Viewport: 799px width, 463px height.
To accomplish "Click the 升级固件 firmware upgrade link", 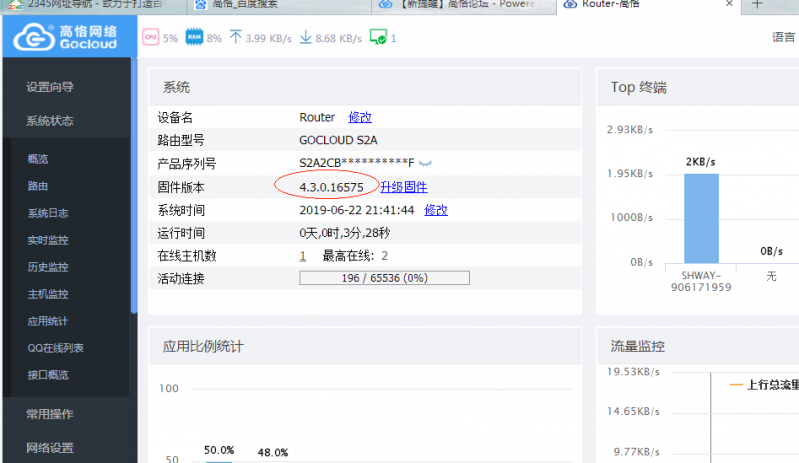I will tap(403, 187).
